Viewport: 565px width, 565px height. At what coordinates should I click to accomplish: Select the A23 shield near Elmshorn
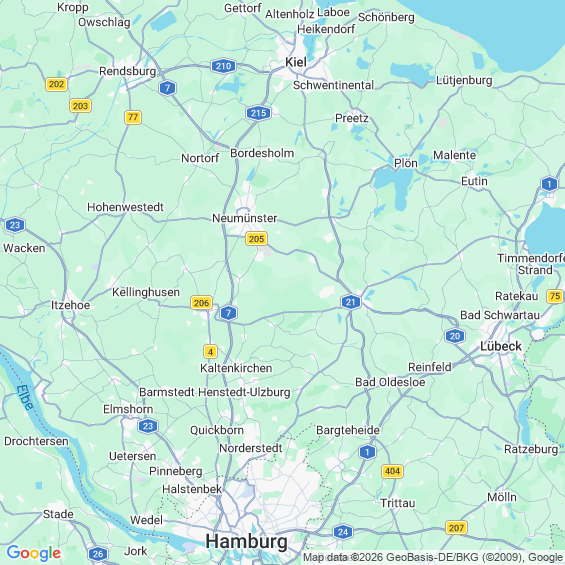click(148, 426)
